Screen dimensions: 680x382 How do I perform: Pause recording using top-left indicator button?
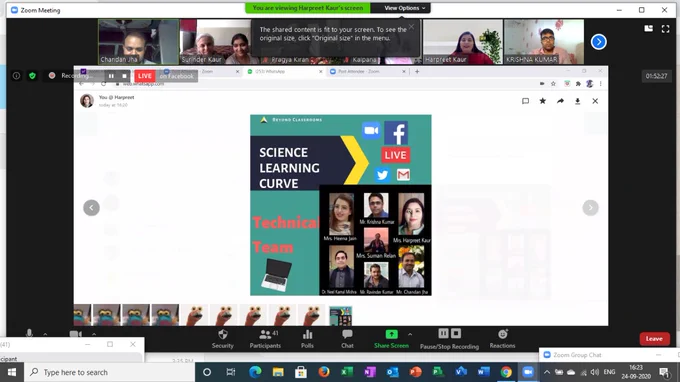111,76
